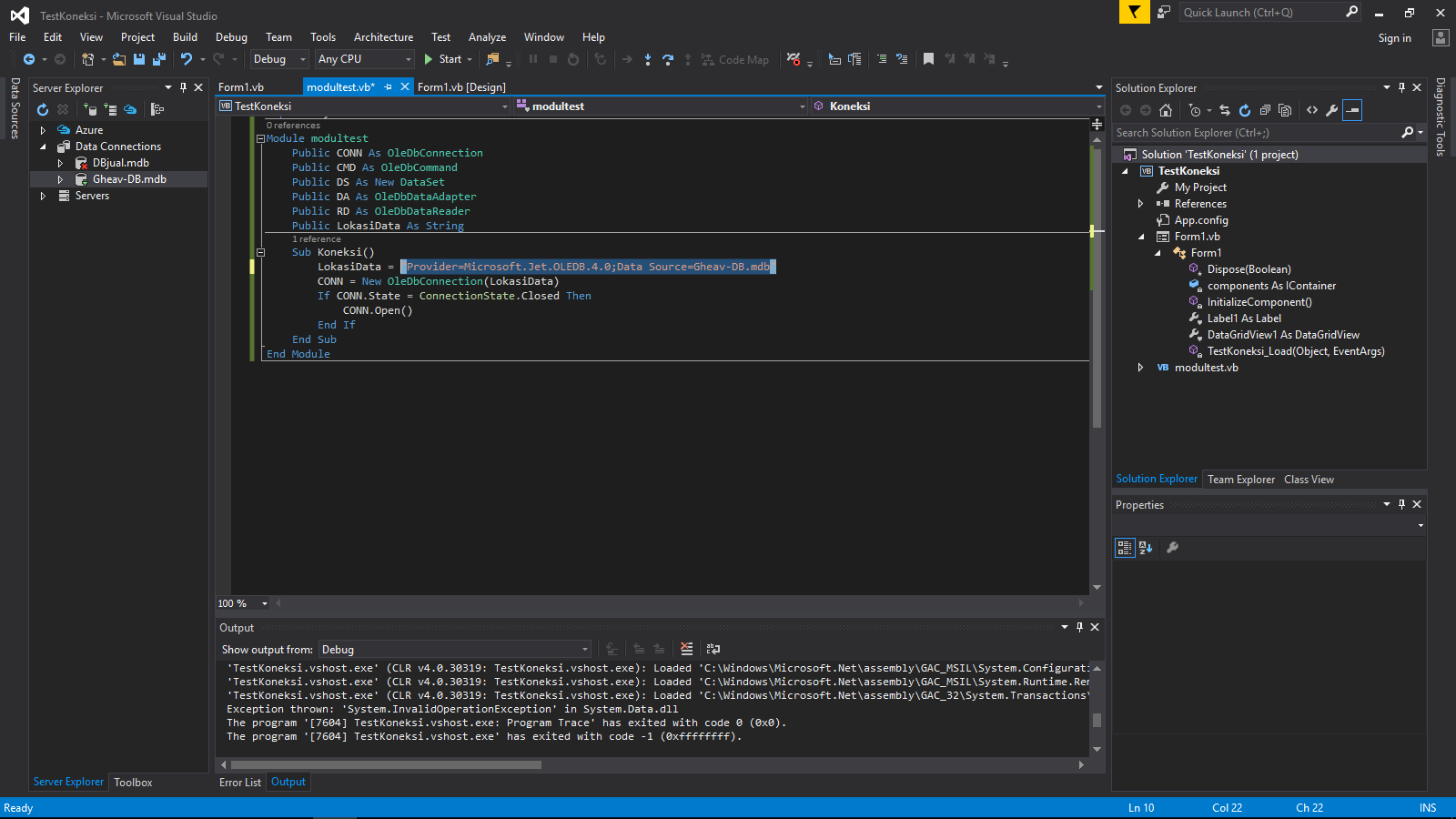Open the Build menu
The width and height of the screenshot is (1456, 819).
click(x=185, y=37)
